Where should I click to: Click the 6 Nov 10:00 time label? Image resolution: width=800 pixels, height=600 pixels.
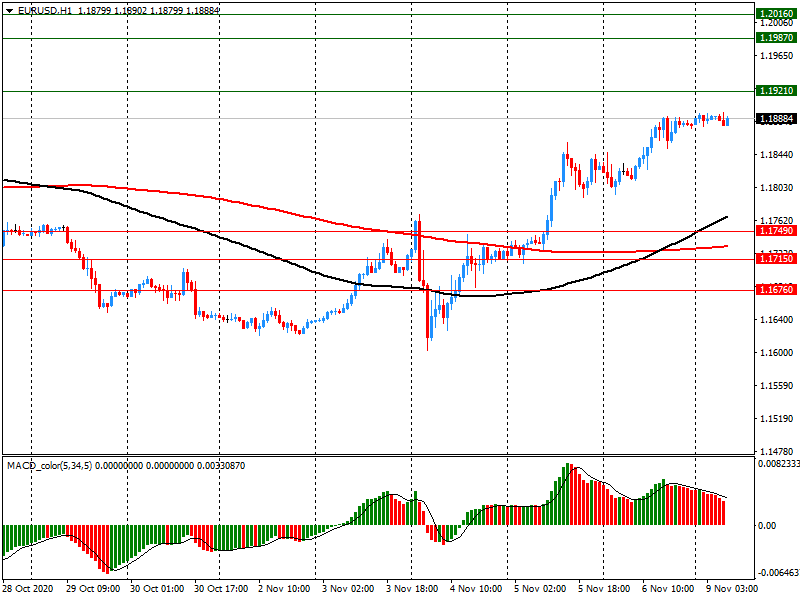pyautogui.click(x=668, y=589)
